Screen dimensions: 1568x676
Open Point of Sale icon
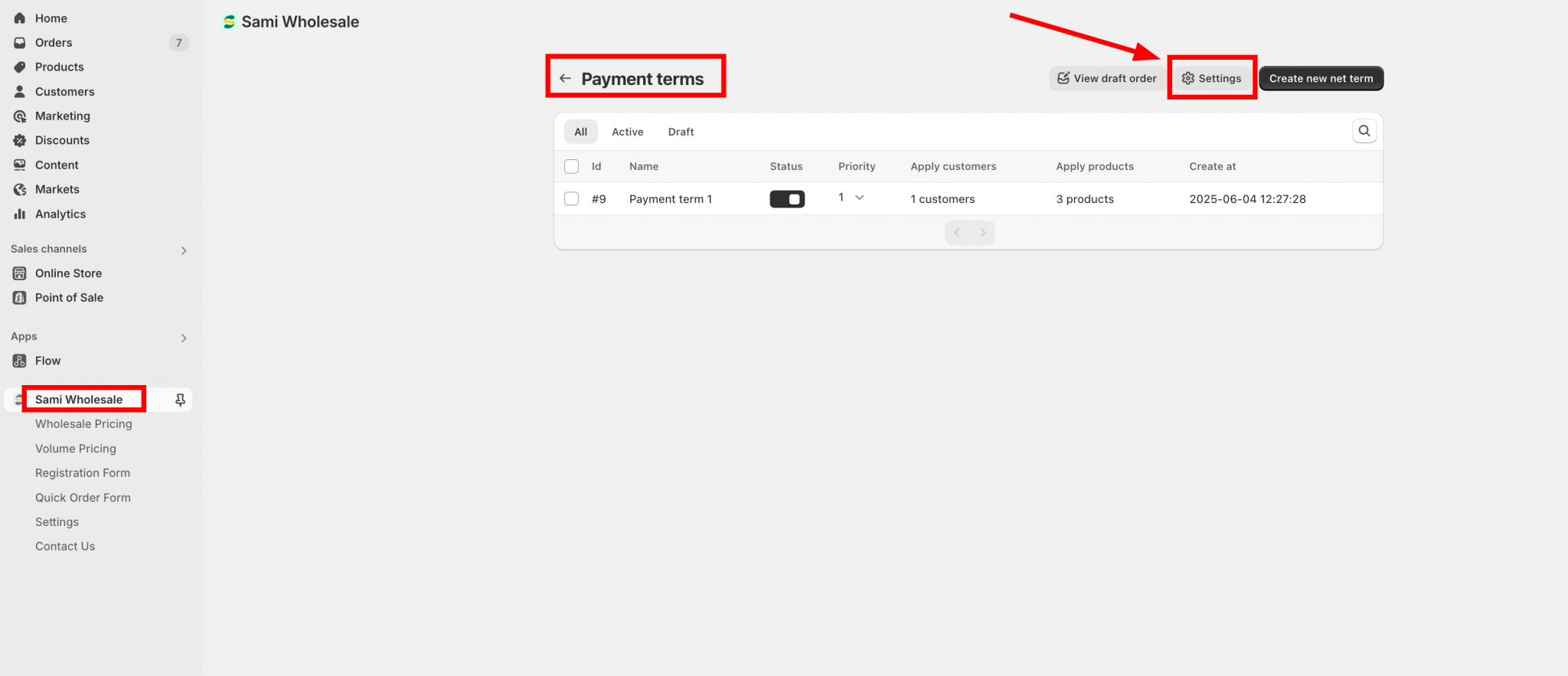click(x=20, y=298)
